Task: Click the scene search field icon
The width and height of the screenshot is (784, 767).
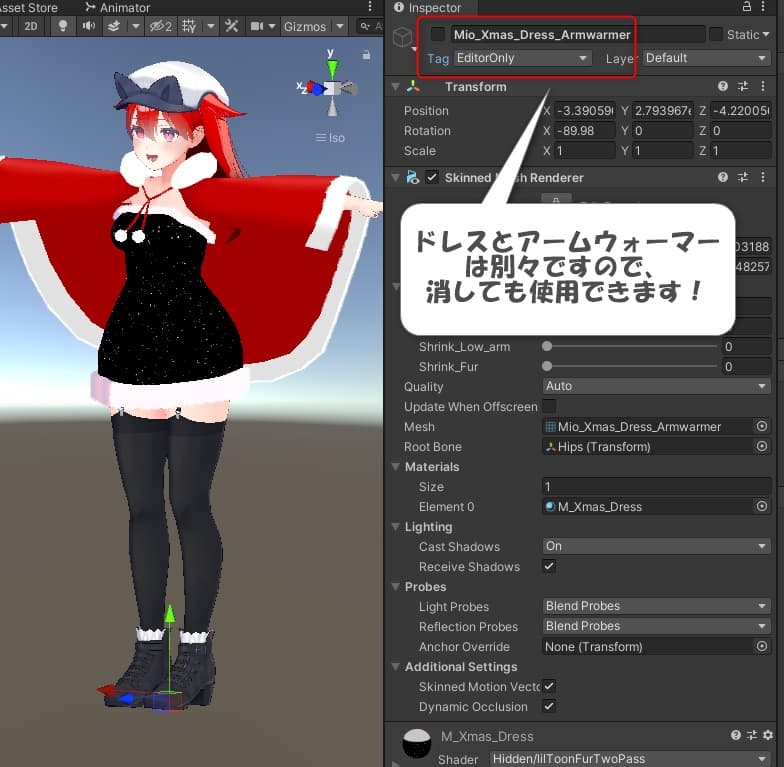Action: coord(366,26)
